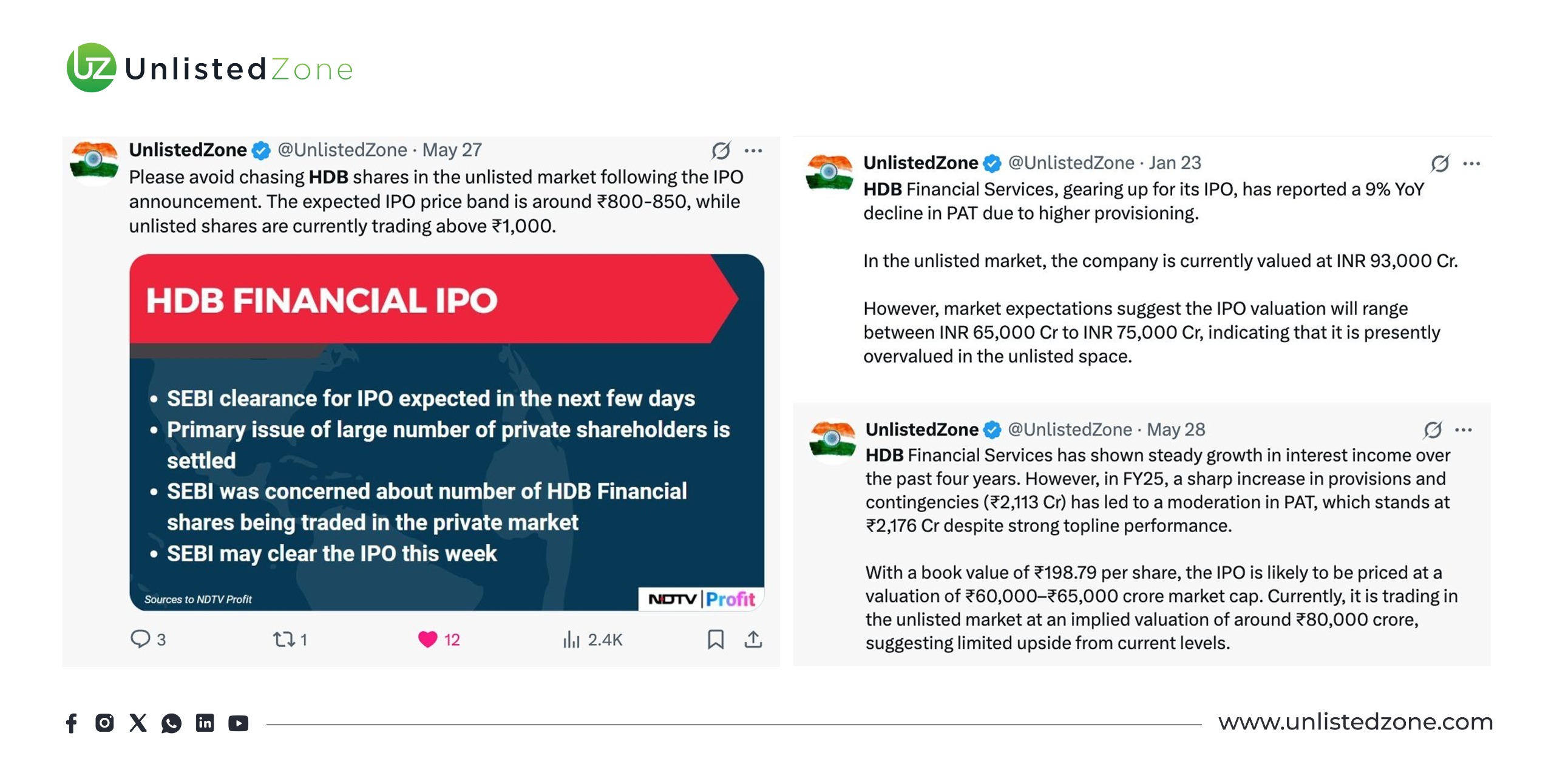Open more options on Jan 23 tweet

[x=1471, y=163]
